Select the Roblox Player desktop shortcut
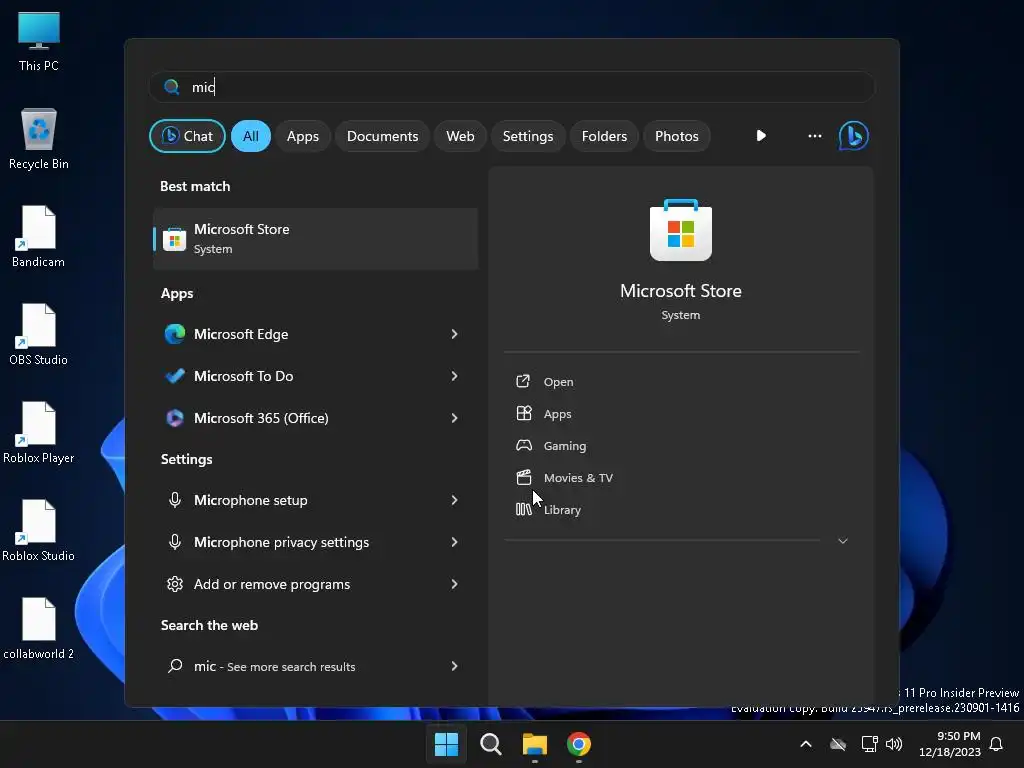This screenshot has height=768, width=1024. pyautogui.click(x=39, y=432)
